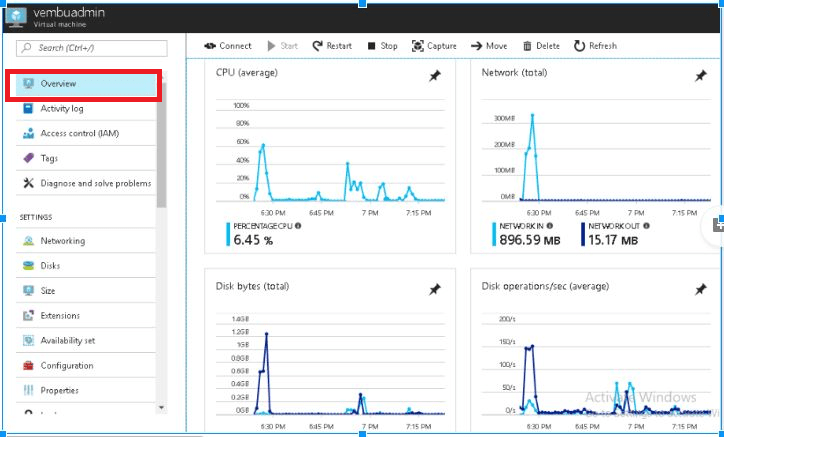819x460 pixels.
Task: Select Overview in the sidebar
Action: pos(86,84)
